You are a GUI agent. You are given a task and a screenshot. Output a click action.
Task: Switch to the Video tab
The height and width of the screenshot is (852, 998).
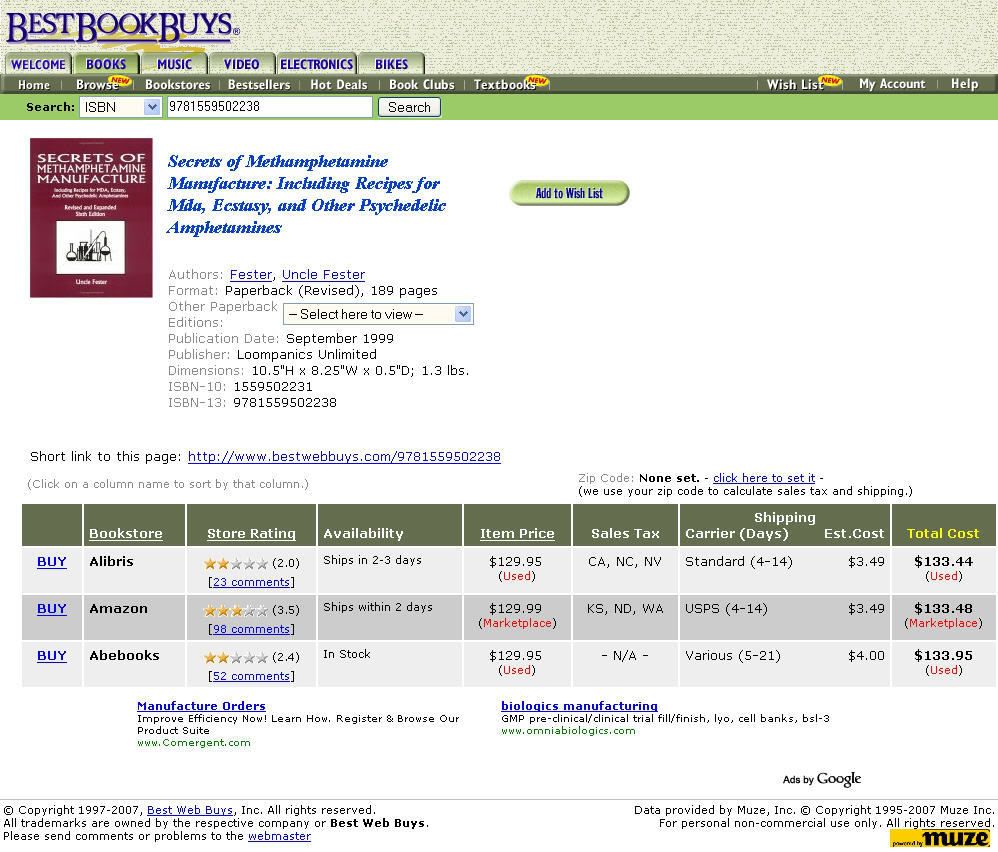tap(242, 64)
